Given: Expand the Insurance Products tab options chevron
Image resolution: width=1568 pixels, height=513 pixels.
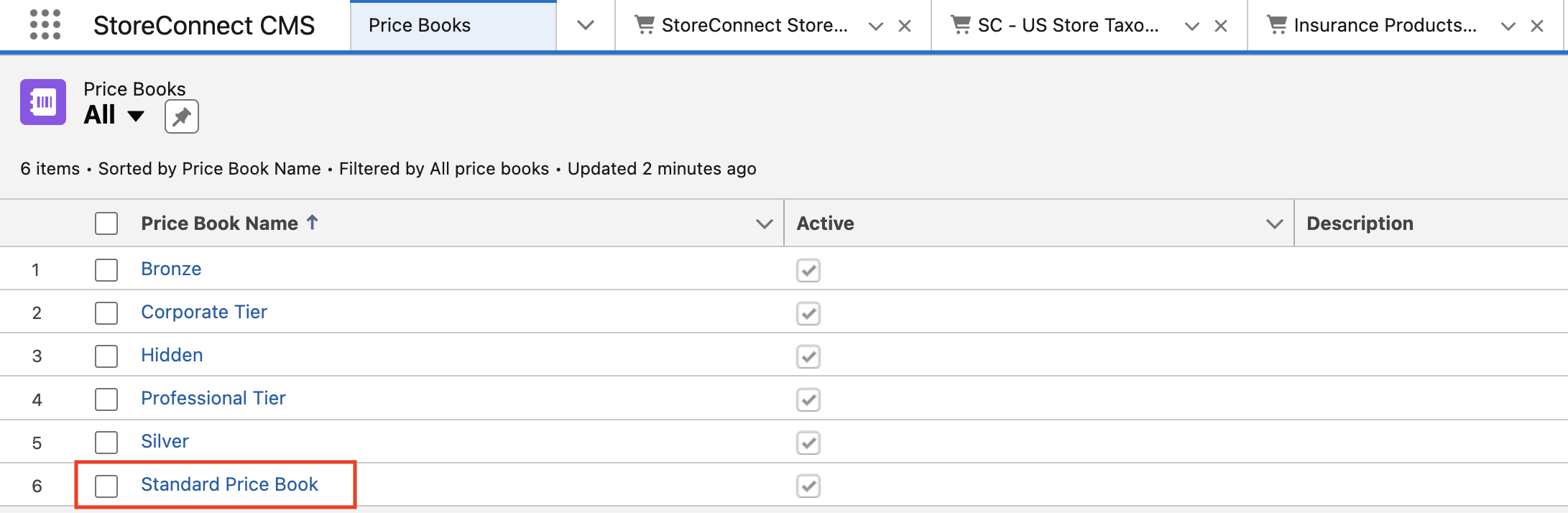Looking at the screenshot, I should coord(1508,26).
